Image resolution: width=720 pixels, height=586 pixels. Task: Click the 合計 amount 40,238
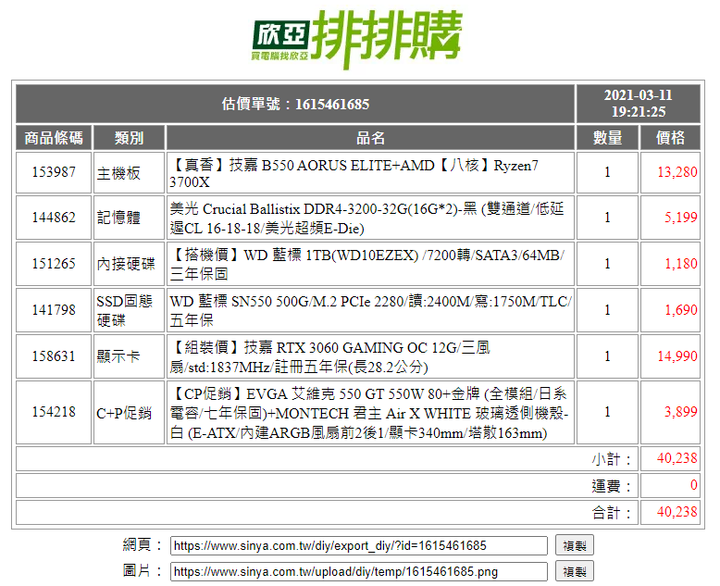pos(677,512)
